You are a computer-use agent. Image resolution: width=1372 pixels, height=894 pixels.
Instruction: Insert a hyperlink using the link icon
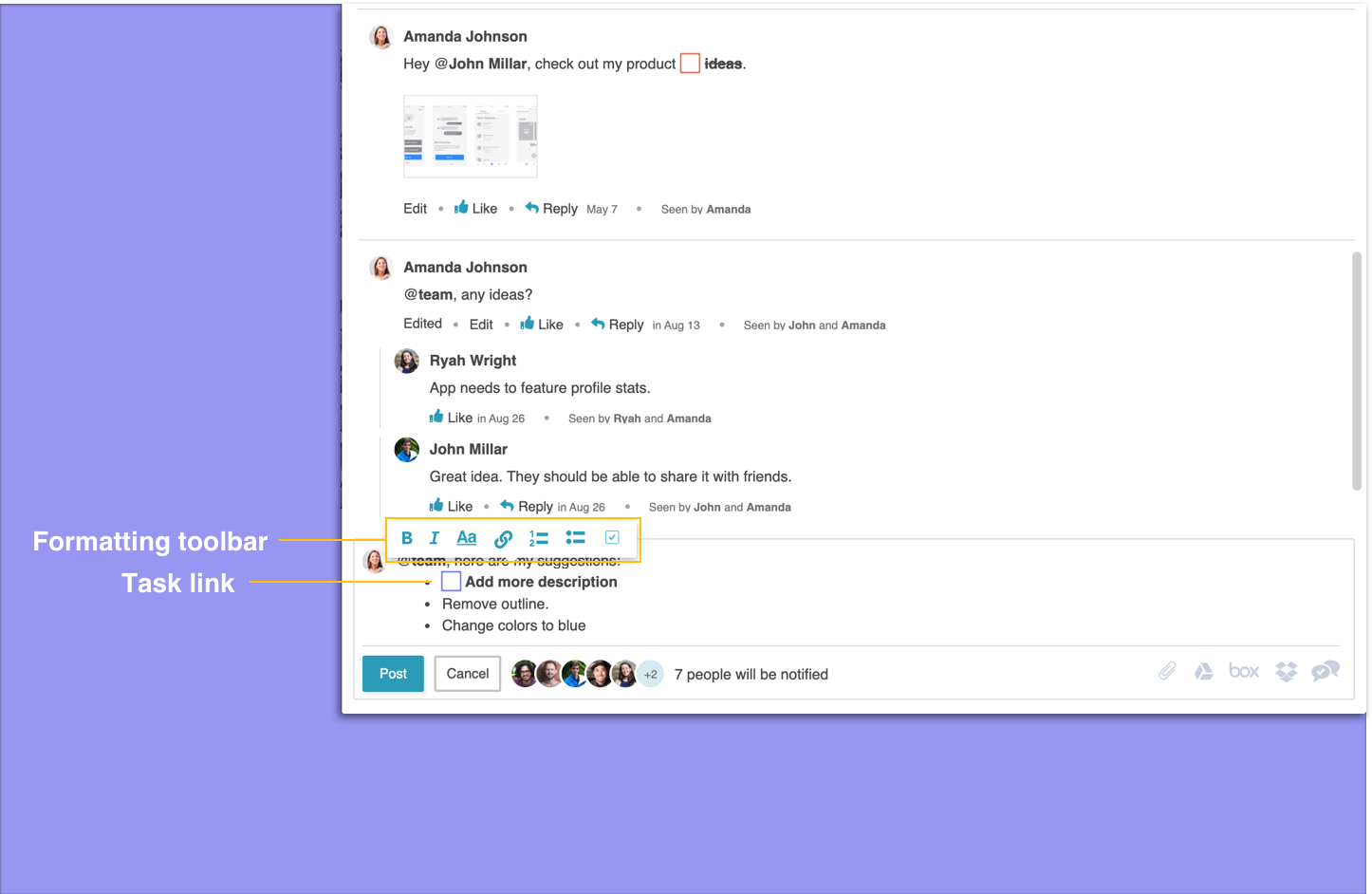504,539
